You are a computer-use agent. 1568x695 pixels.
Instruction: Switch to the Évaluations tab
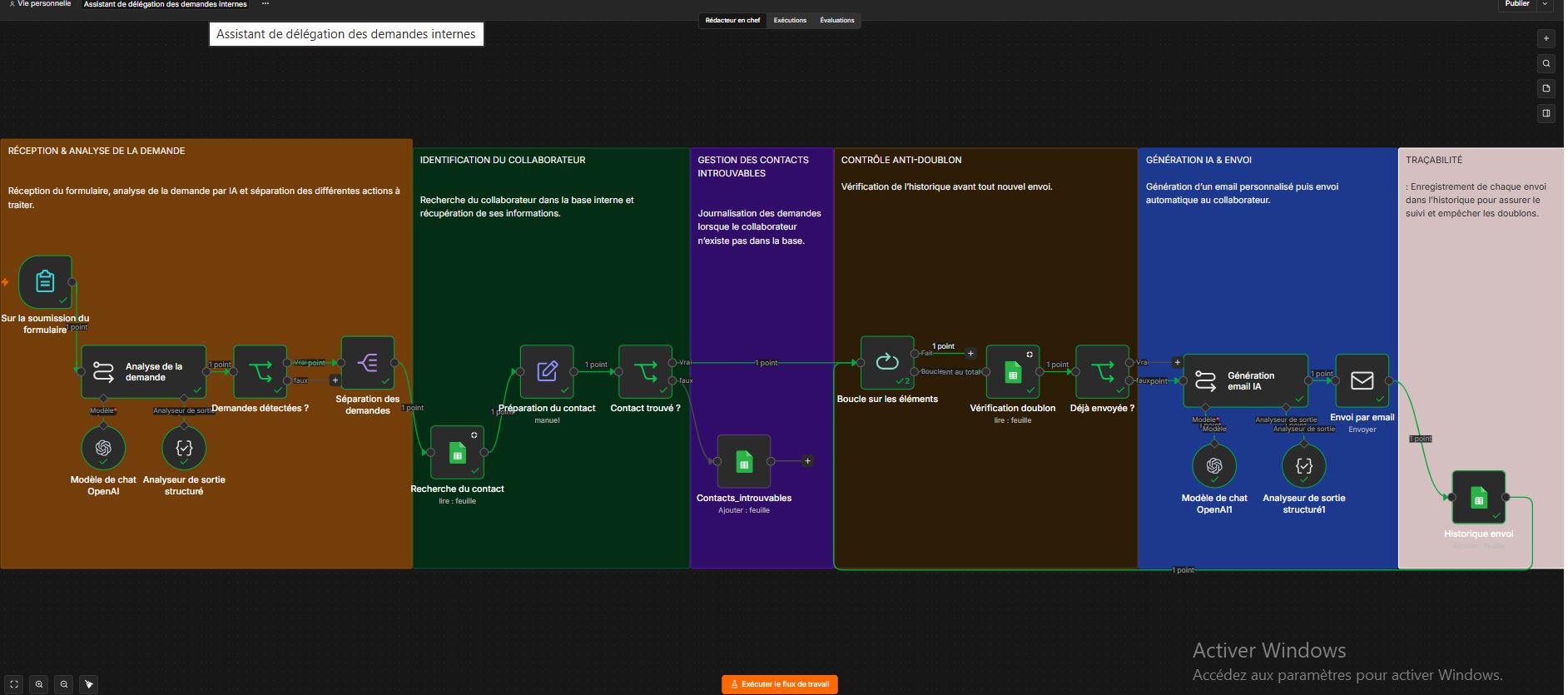(x=837, y=20)
